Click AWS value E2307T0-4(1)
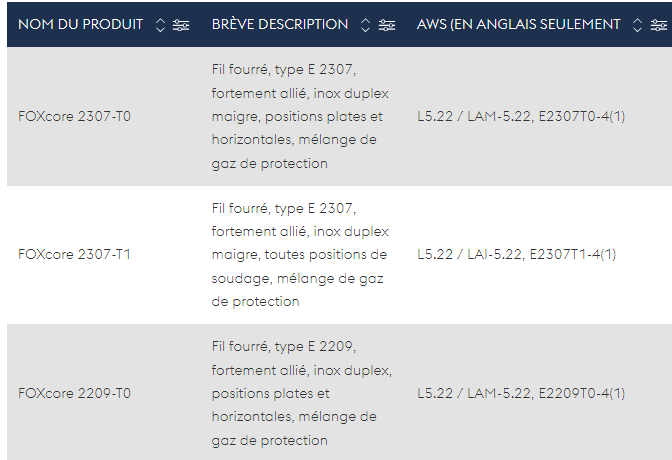 click(x=582, y=117)
